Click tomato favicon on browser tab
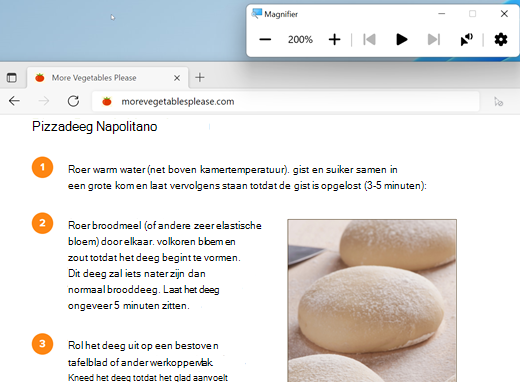The height and width of the screenshot is (382, 520). tap(40, 78)
